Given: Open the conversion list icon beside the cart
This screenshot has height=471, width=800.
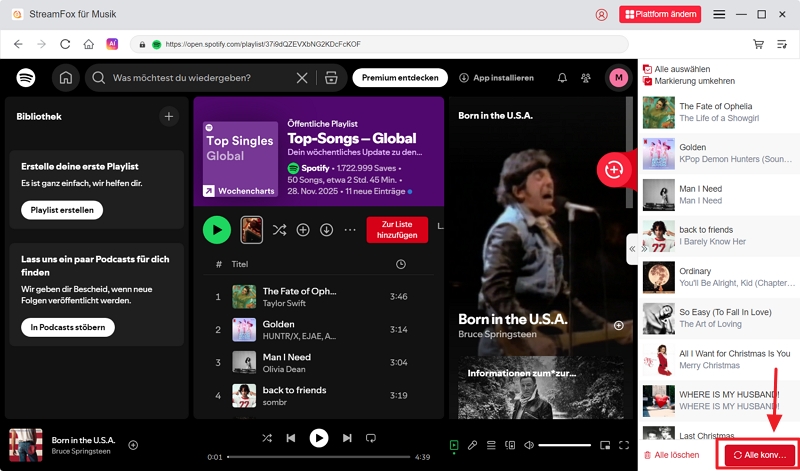Looking at the screenshot, I should pos(782,44).
